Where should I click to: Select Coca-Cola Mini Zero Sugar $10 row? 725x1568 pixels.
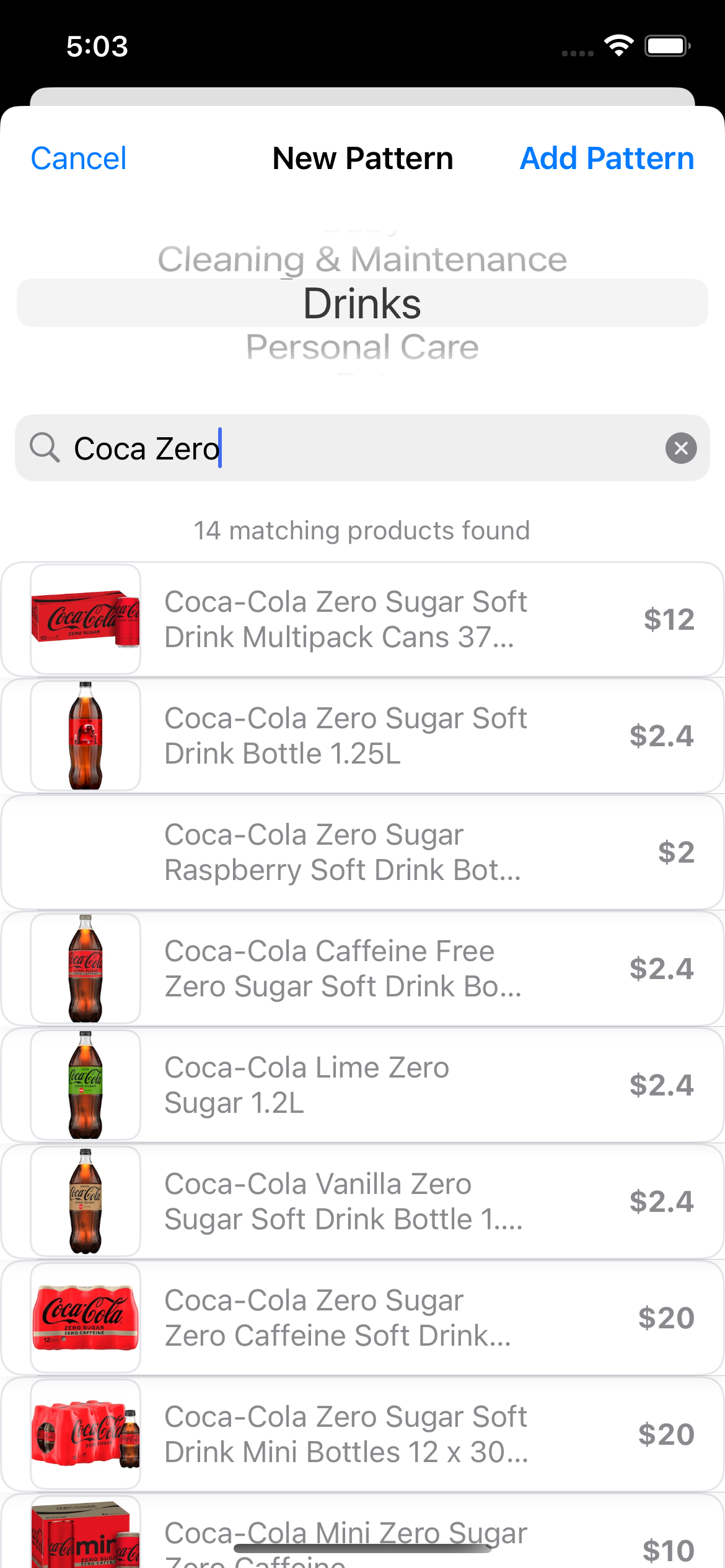(362, 1531)
